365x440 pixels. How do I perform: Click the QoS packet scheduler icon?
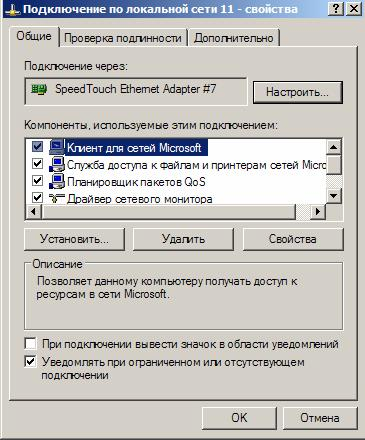(57, 182)
